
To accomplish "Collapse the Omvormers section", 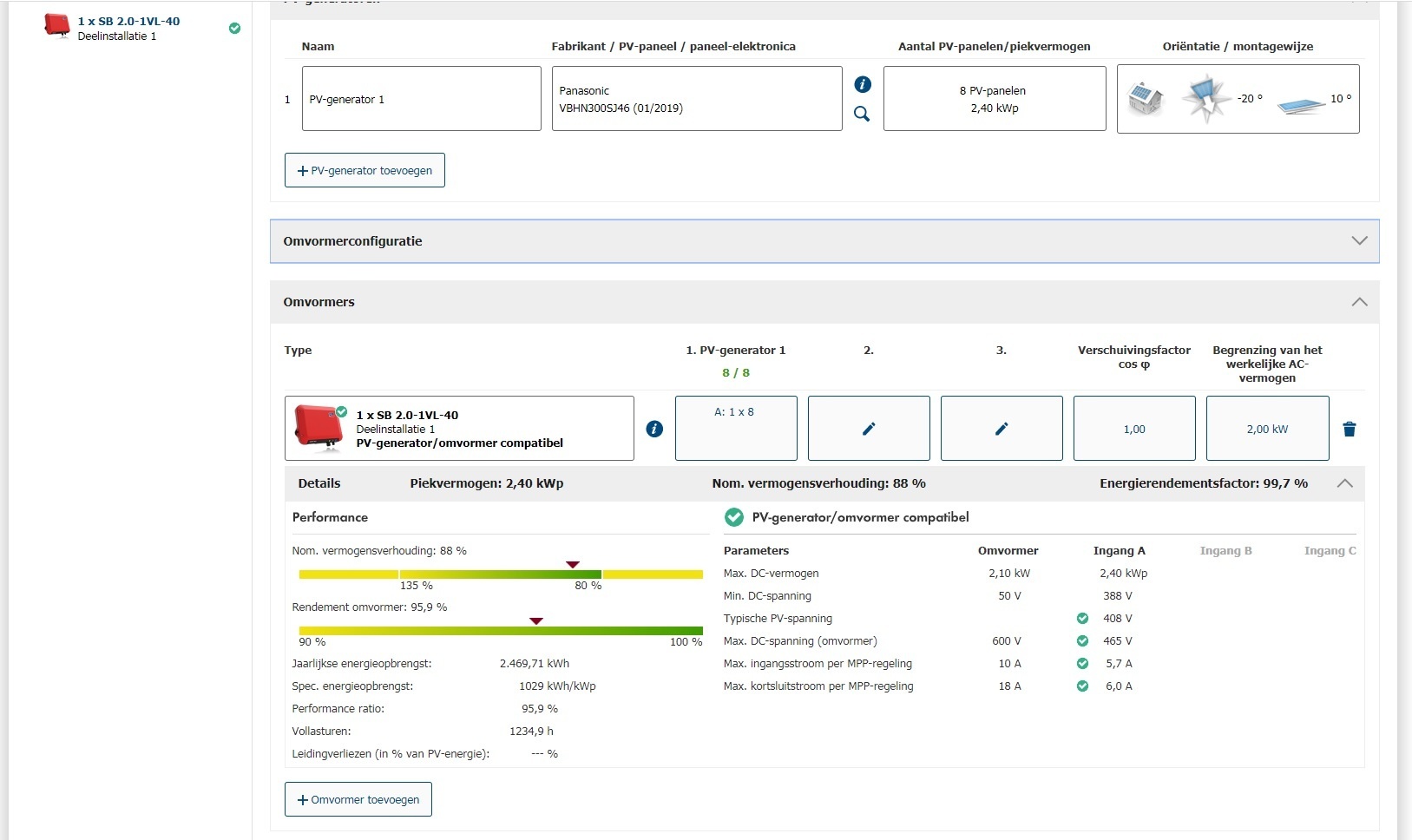I will pyautogui.click(x=1359, y=302).
